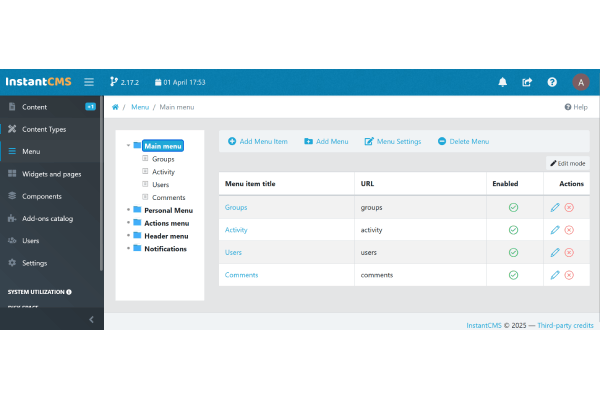Screen dimensions: 600x400
Task: Open Content Types in sidebar
Action: pyautogui.click(x=44, y=129)
